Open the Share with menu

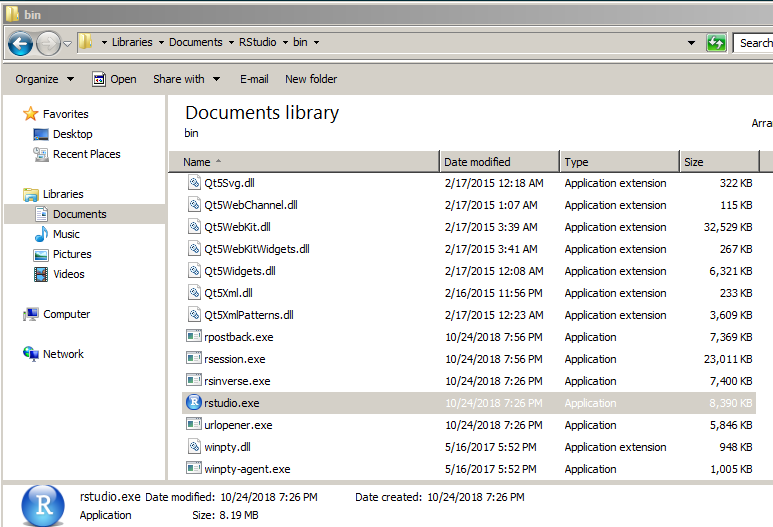186,79
